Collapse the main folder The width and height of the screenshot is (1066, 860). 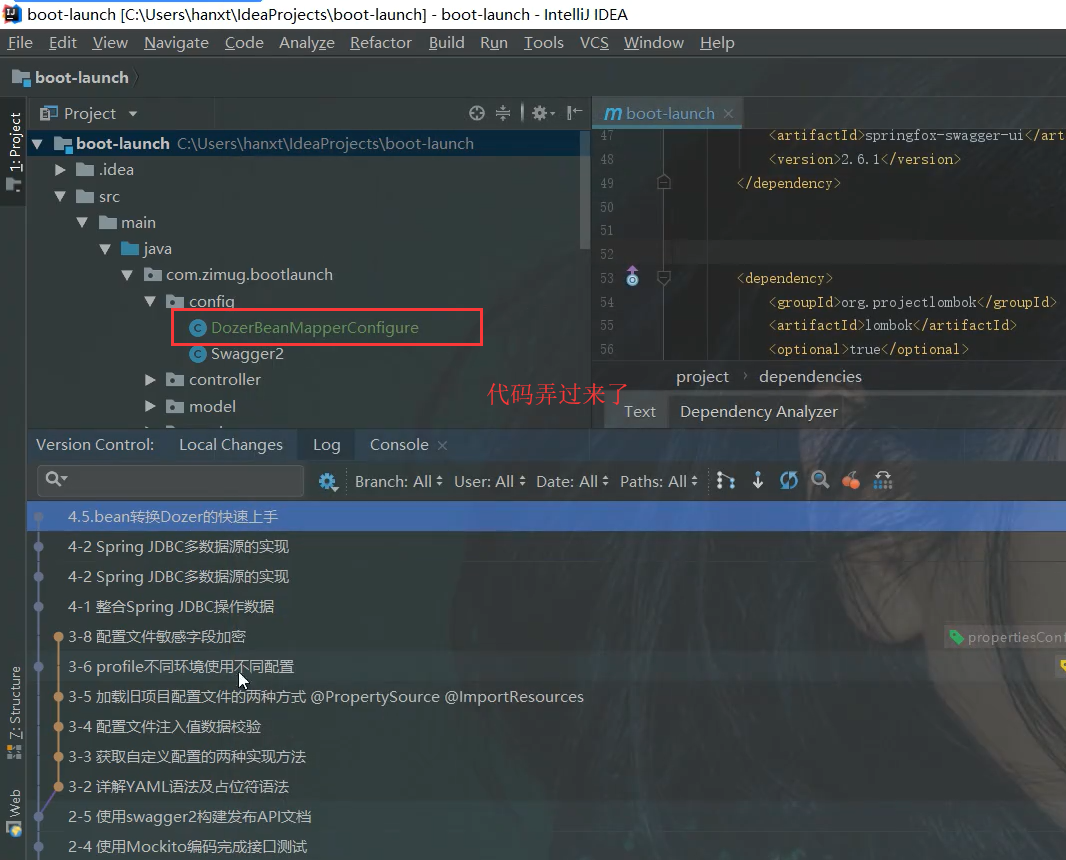tap(82, 222)
